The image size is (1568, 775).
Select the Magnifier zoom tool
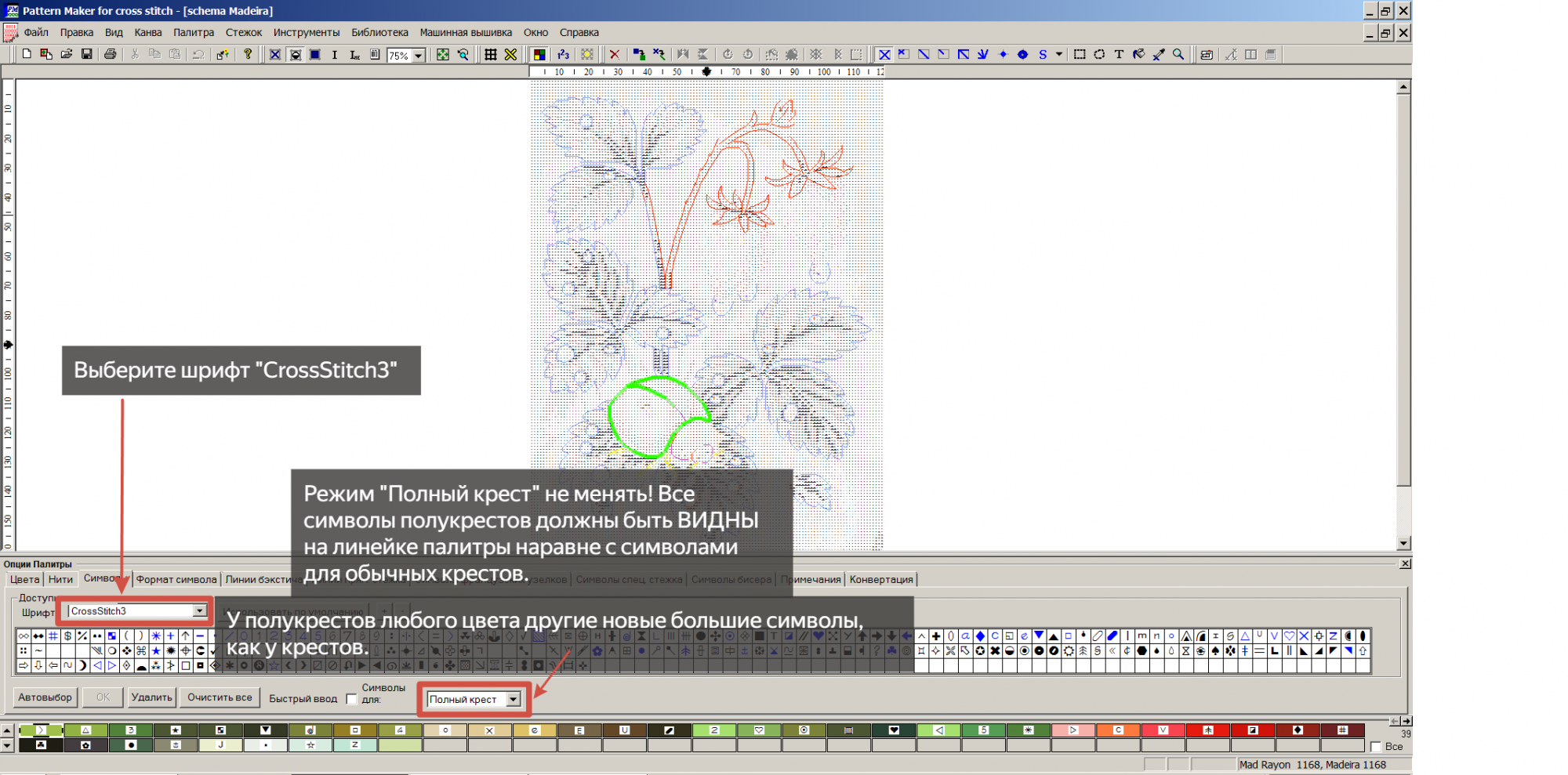coord(1178,54)
